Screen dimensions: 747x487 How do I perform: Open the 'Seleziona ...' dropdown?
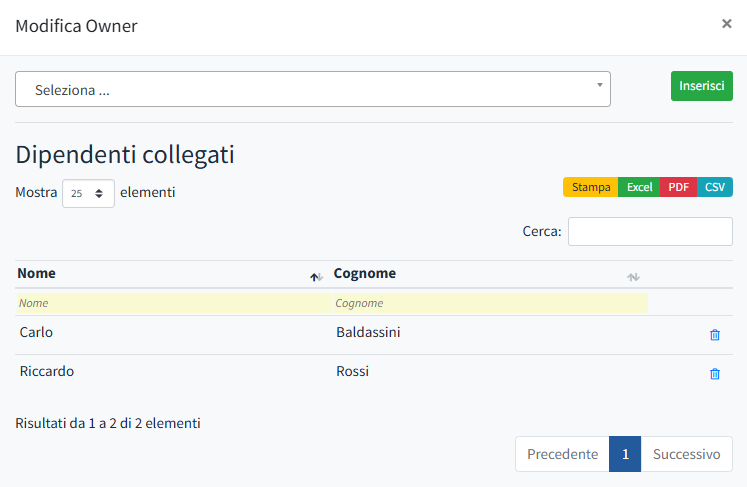(312, 89)
